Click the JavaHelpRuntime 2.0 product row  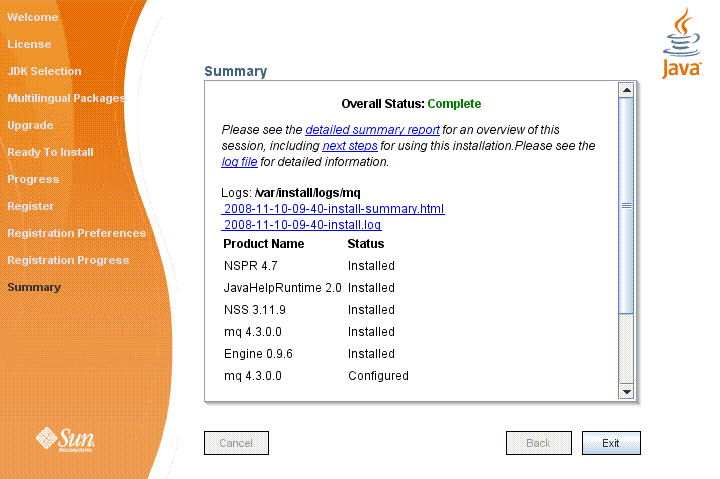click(x=309, y=288)
